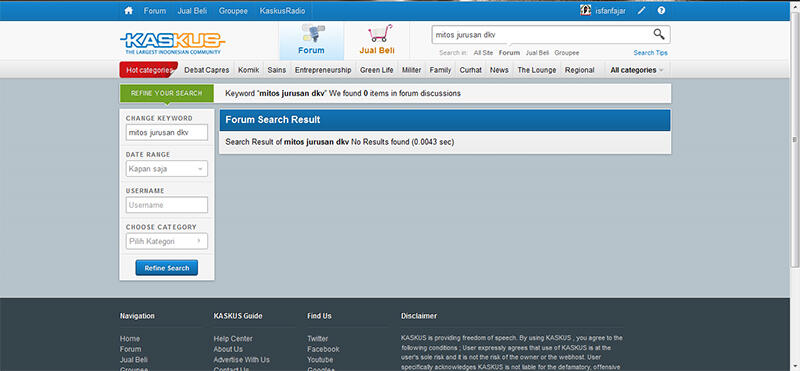Open Regional category
The image size is (800, 371).
(580, 70)
